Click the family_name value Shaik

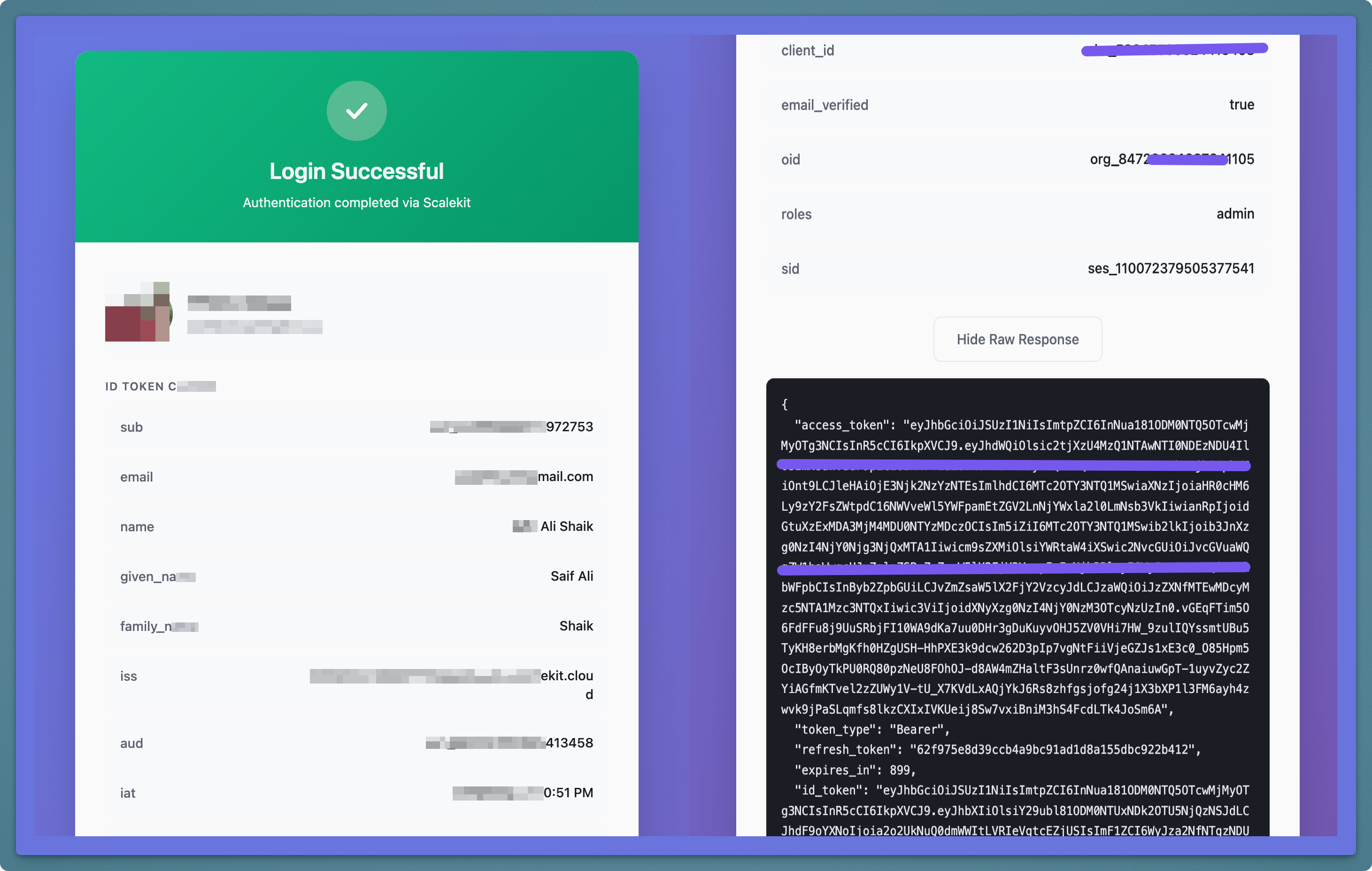pos(576,625)
